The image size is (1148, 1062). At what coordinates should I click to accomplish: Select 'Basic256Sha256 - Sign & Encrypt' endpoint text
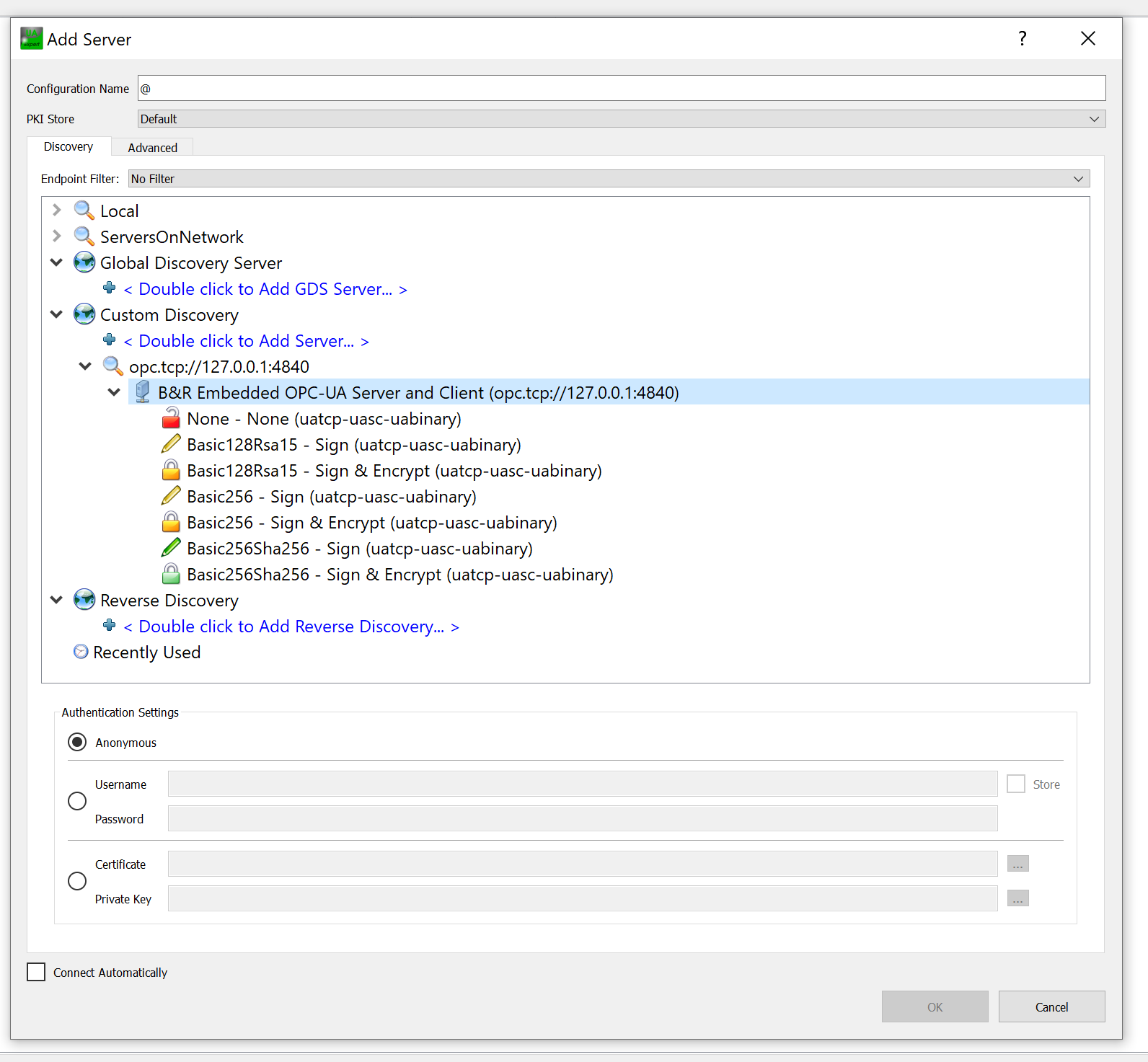point(399,575)
